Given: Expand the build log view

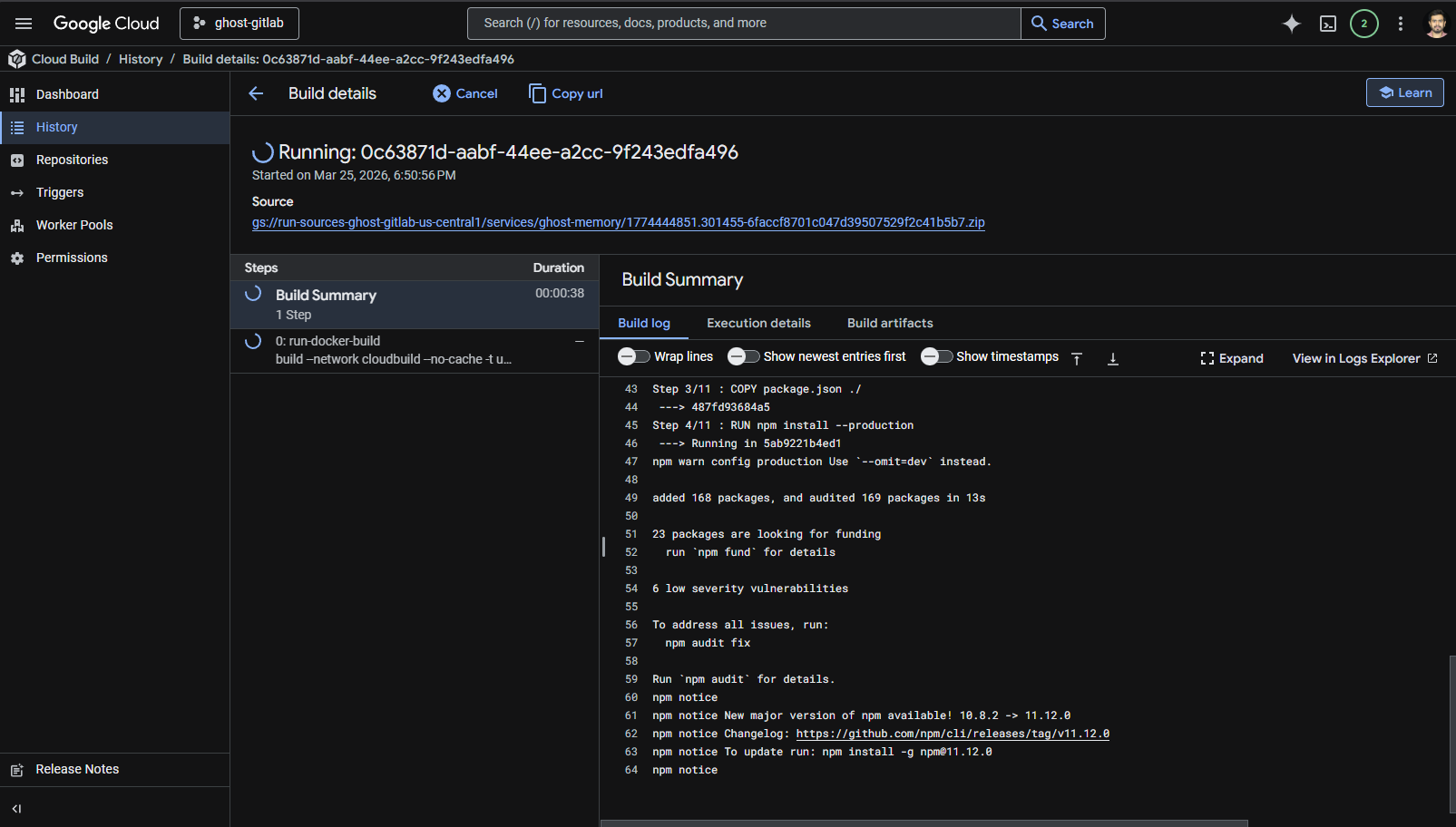Looking at the screenshot, I should [1232, 358].
